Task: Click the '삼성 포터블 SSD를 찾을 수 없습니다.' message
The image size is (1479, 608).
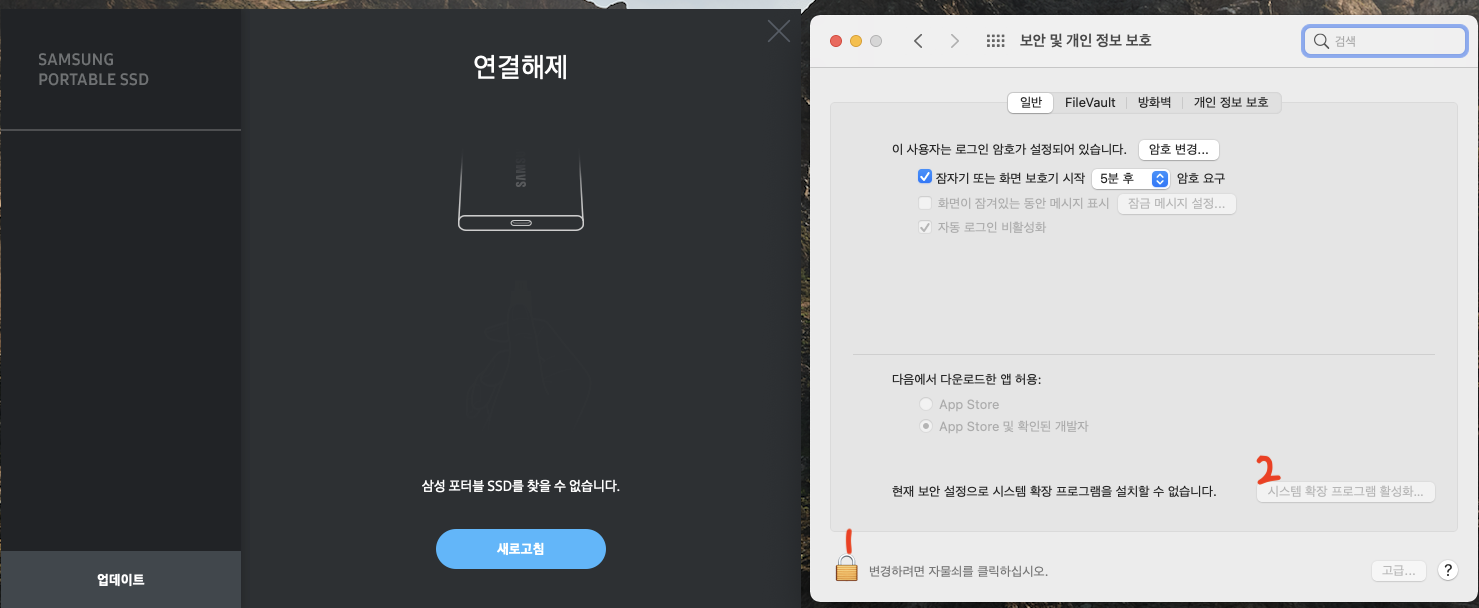Action: pyautogui.click(x=521, y=486)
